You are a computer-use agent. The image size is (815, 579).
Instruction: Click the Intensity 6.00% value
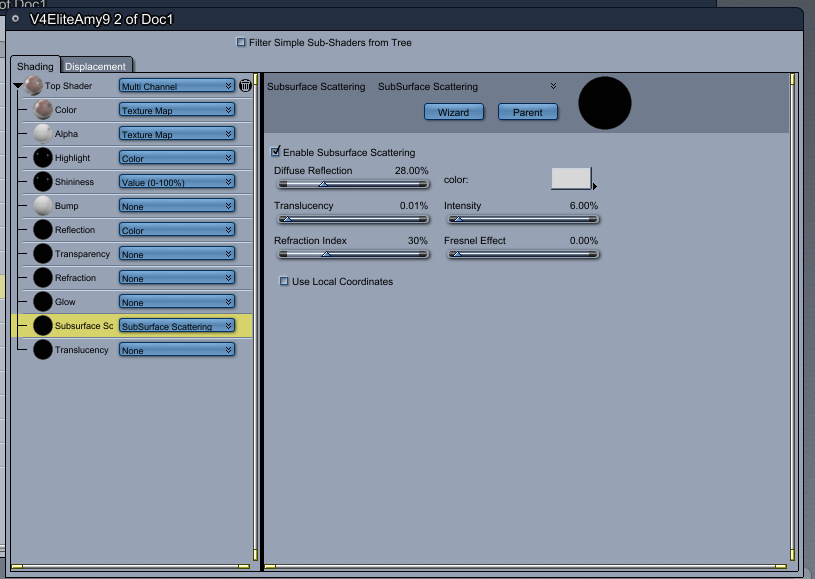click(x=583, y=205)
